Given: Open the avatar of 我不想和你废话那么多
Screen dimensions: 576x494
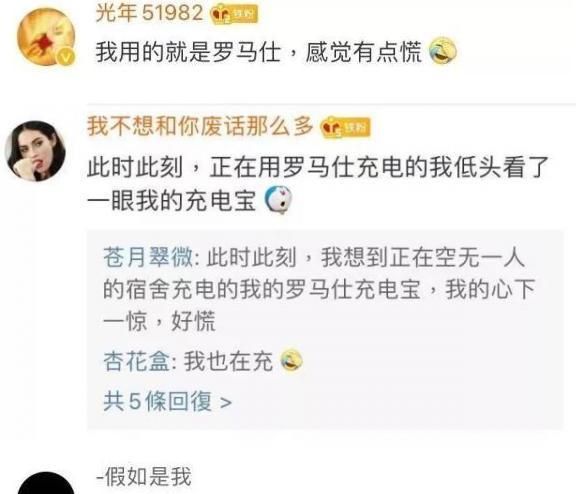Looking at the screenshot, I should 36,151.
